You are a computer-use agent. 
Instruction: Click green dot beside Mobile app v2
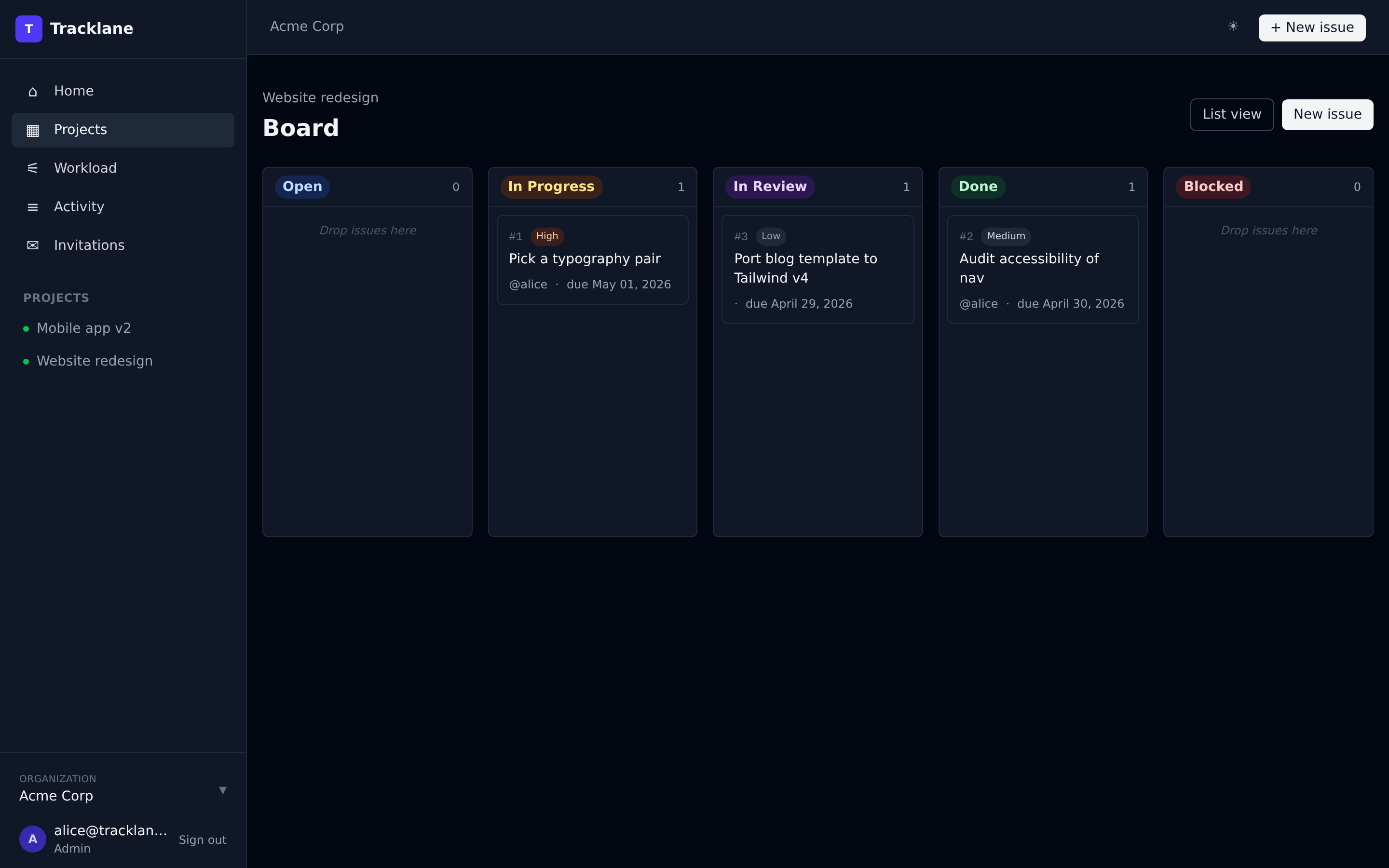click(x=26, y=329)
